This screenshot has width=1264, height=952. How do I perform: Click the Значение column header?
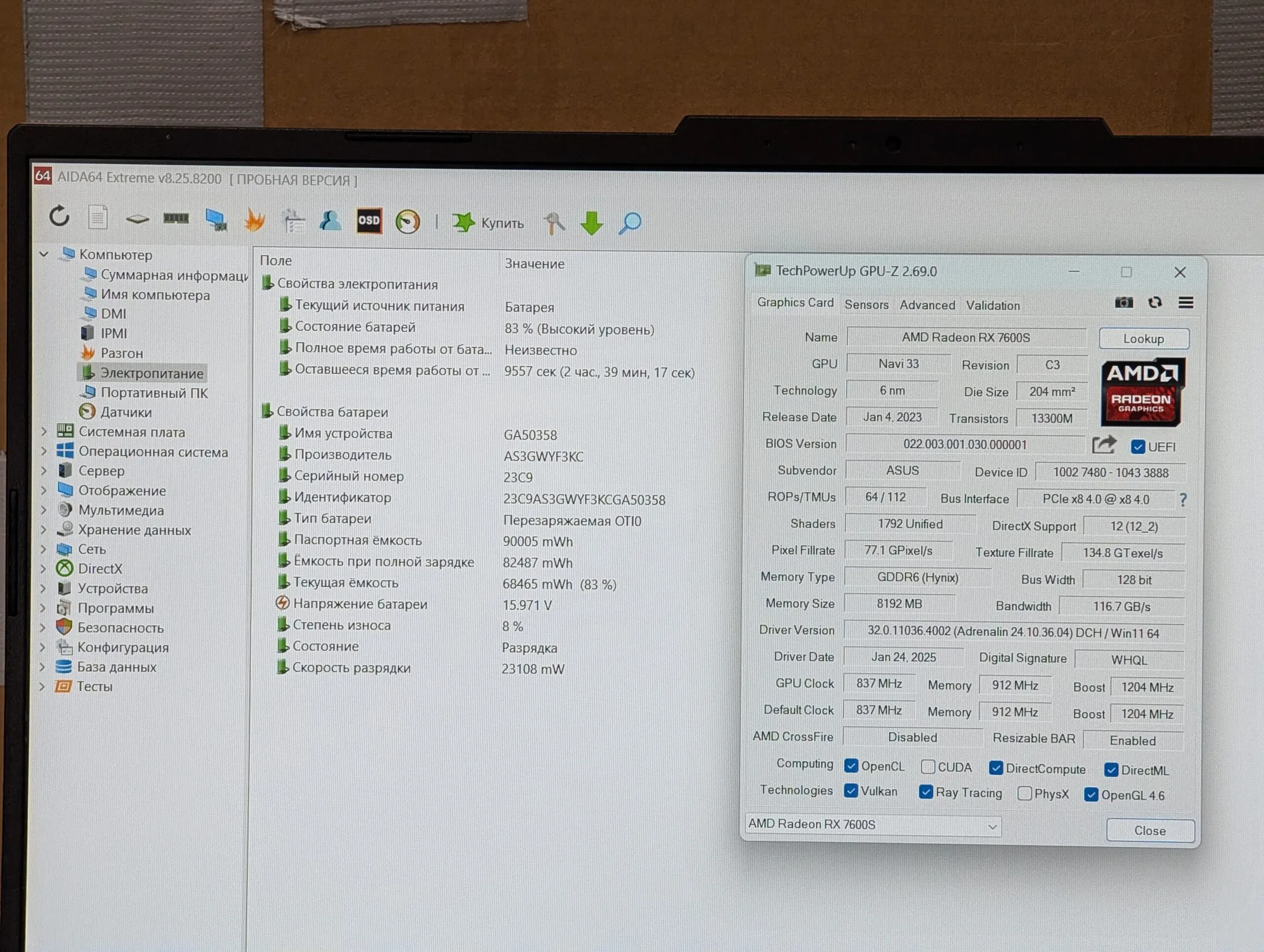[x=535, y=264]
